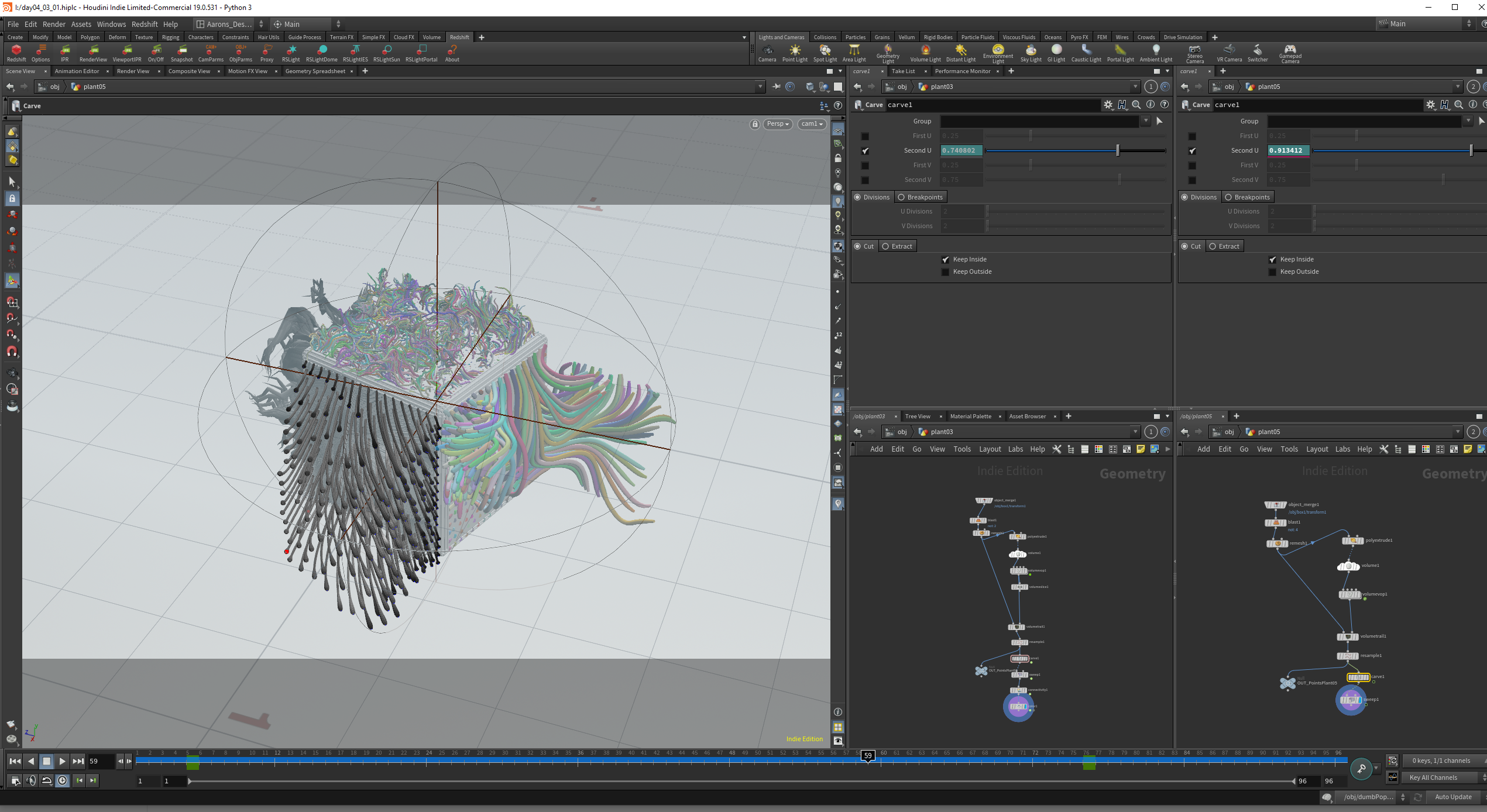Screen dimensions: 1487x812
Task: Click the Snapshot shelf tool icon
Action: (x=181, y=53)
